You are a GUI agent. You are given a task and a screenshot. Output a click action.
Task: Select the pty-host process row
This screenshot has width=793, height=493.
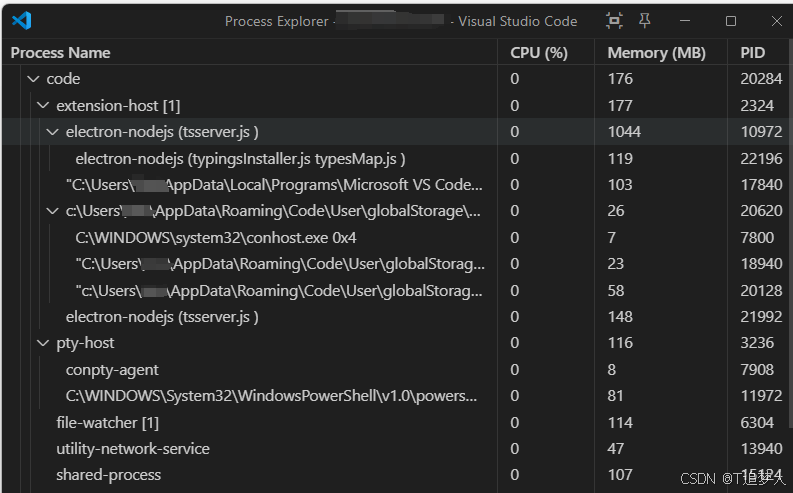click(x=395, y=343)
